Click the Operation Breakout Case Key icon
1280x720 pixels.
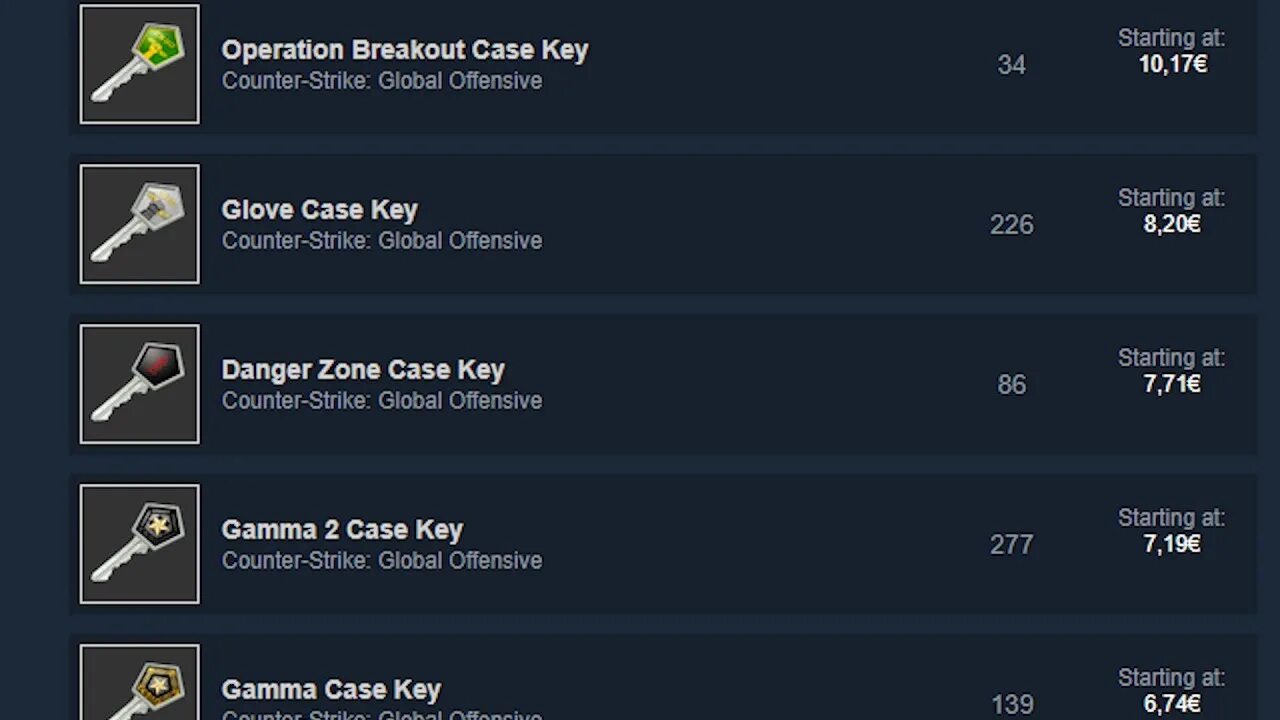coord(139,64)
